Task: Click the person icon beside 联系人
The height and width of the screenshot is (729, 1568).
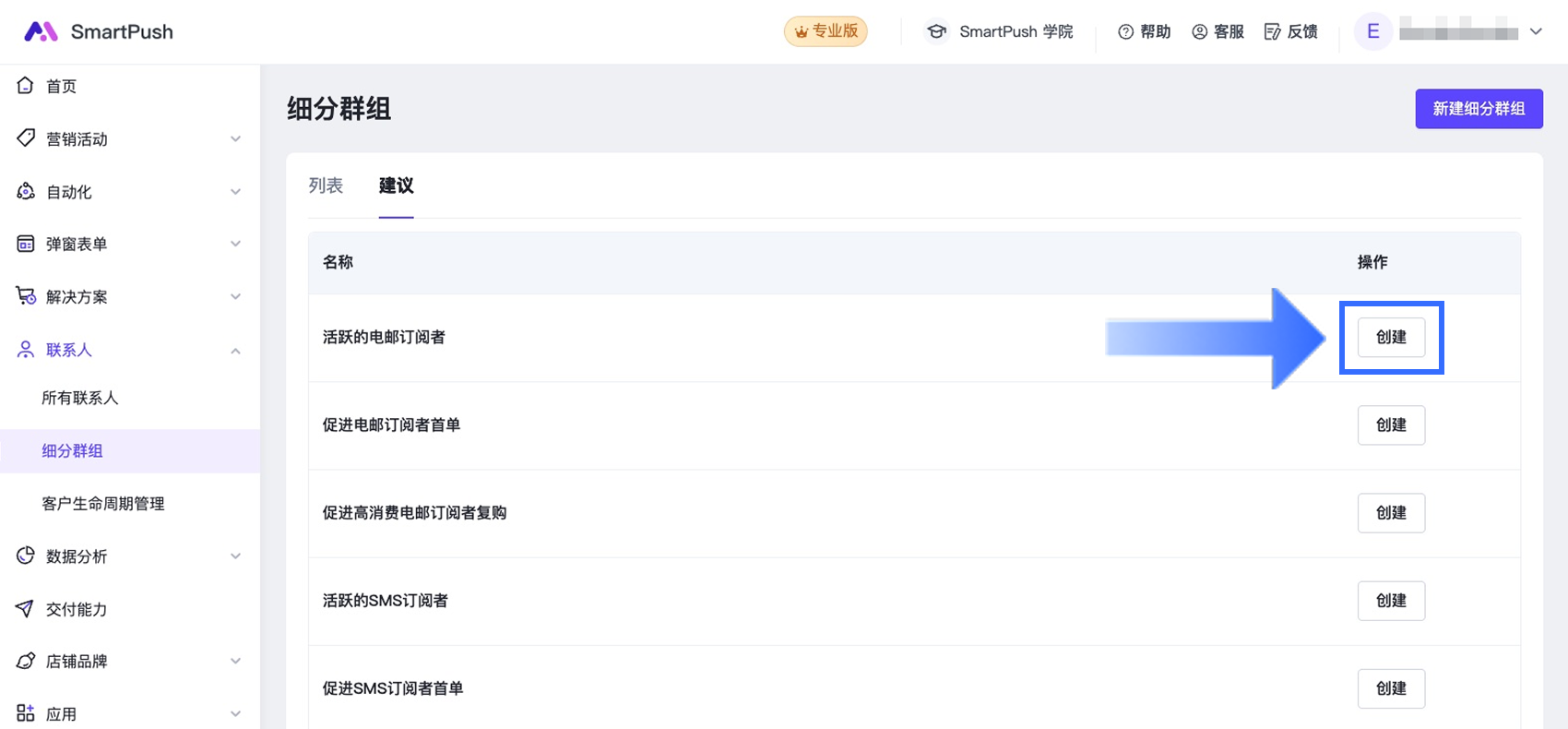Action: click(26, 350)
